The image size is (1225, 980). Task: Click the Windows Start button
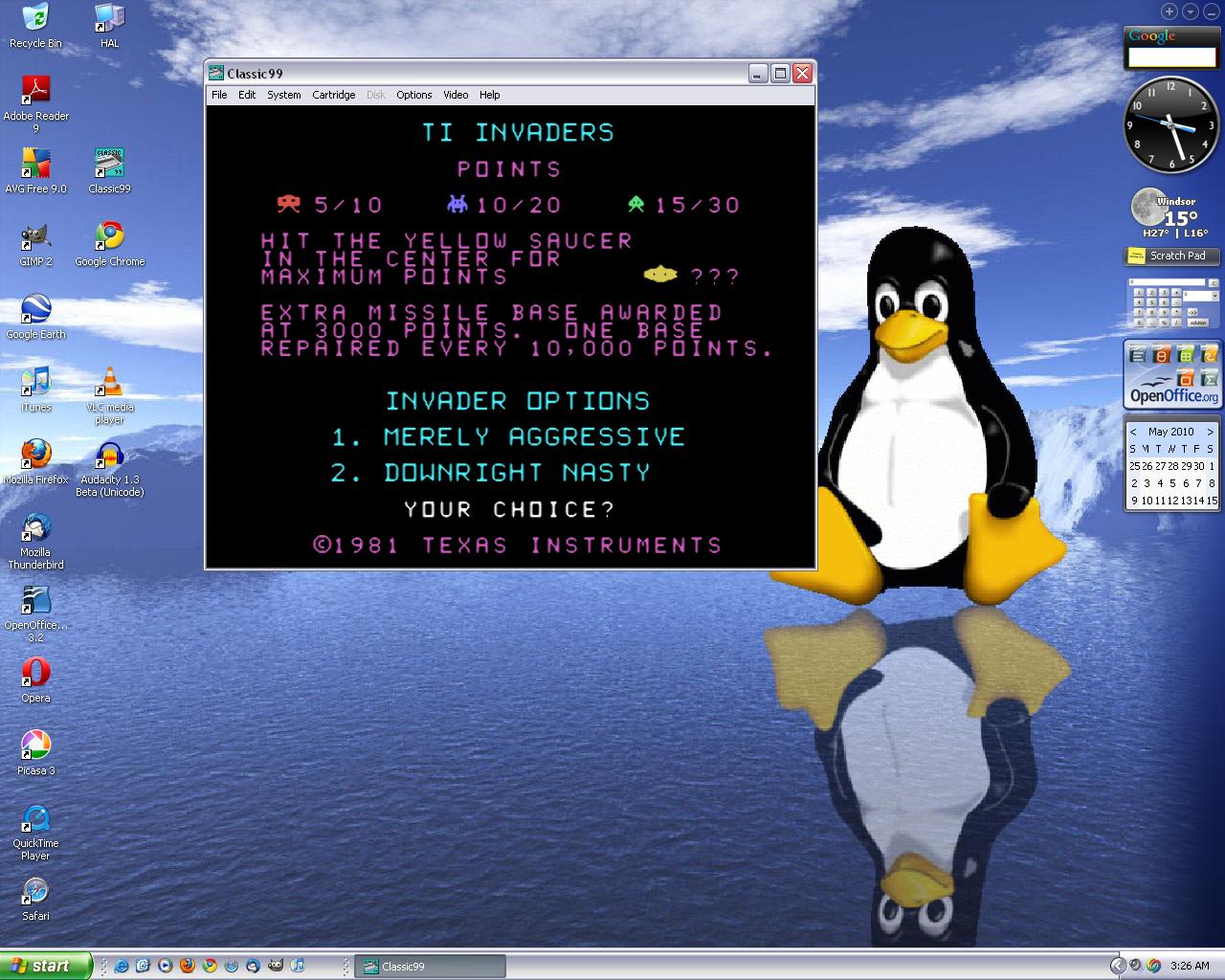(46, 966)
